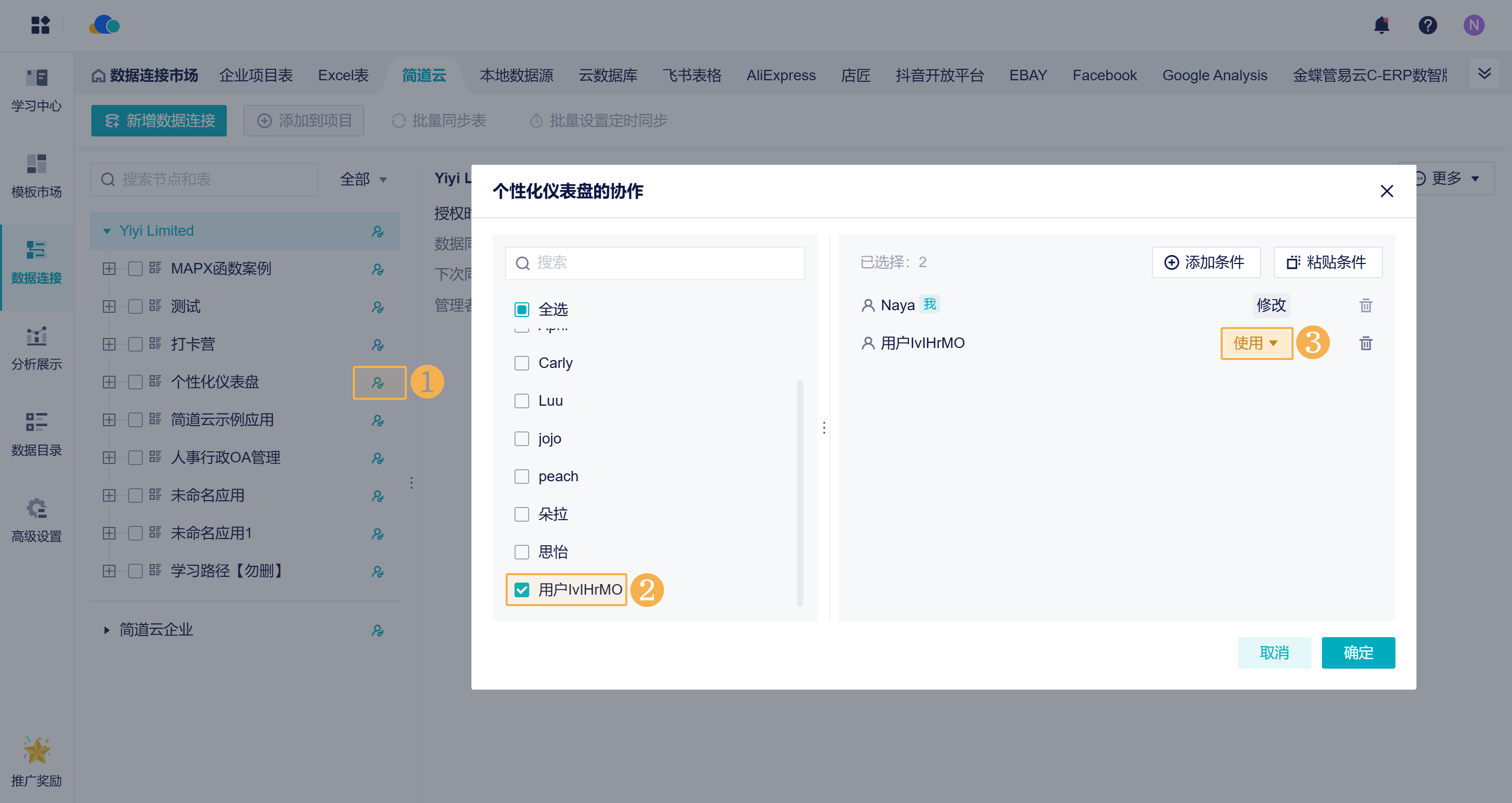Click collaboration icon for 学习路径【勿删】
Image resolution: width=1512 pixels, height=803 pixels.
(378, 572)
